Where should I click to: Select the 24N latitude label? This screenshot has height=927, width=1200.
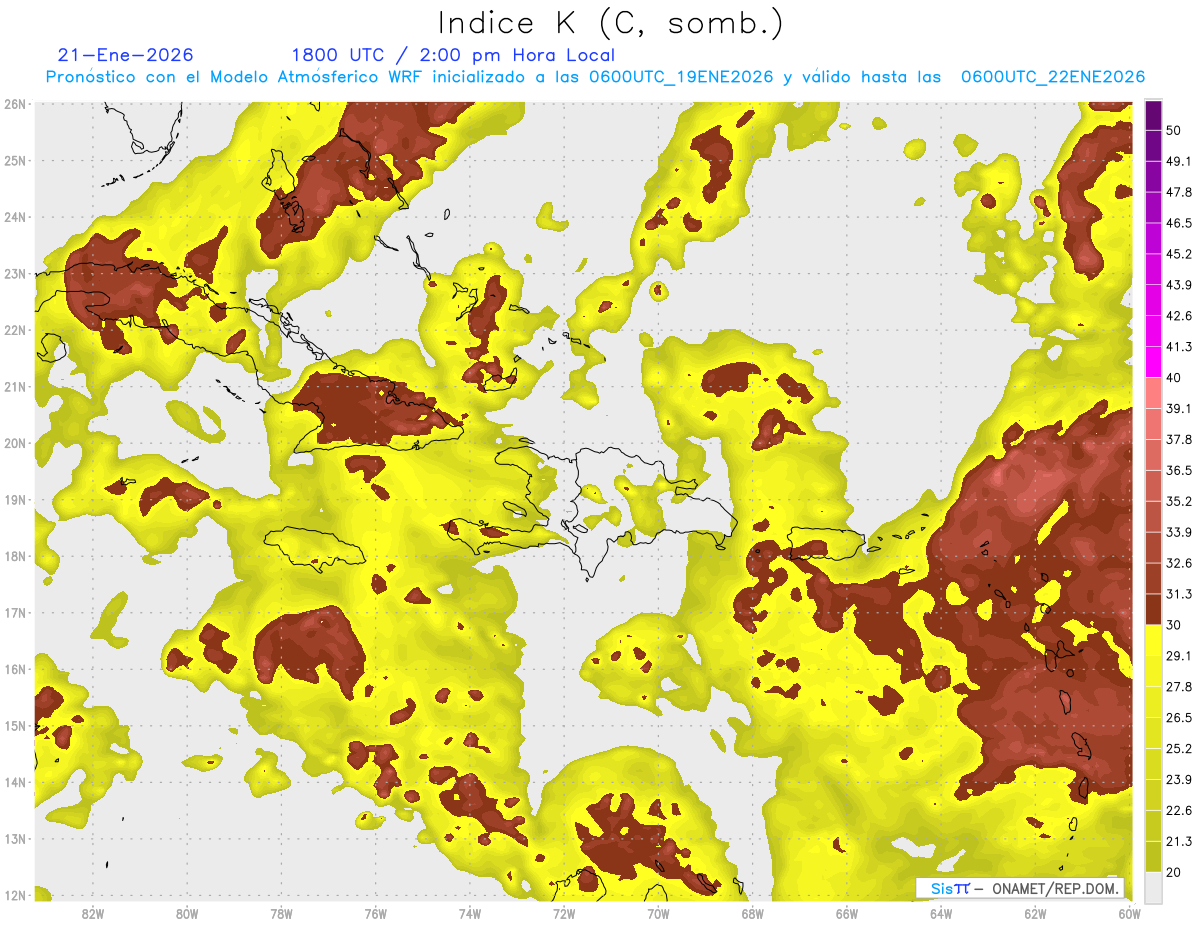tap(15, 217)
